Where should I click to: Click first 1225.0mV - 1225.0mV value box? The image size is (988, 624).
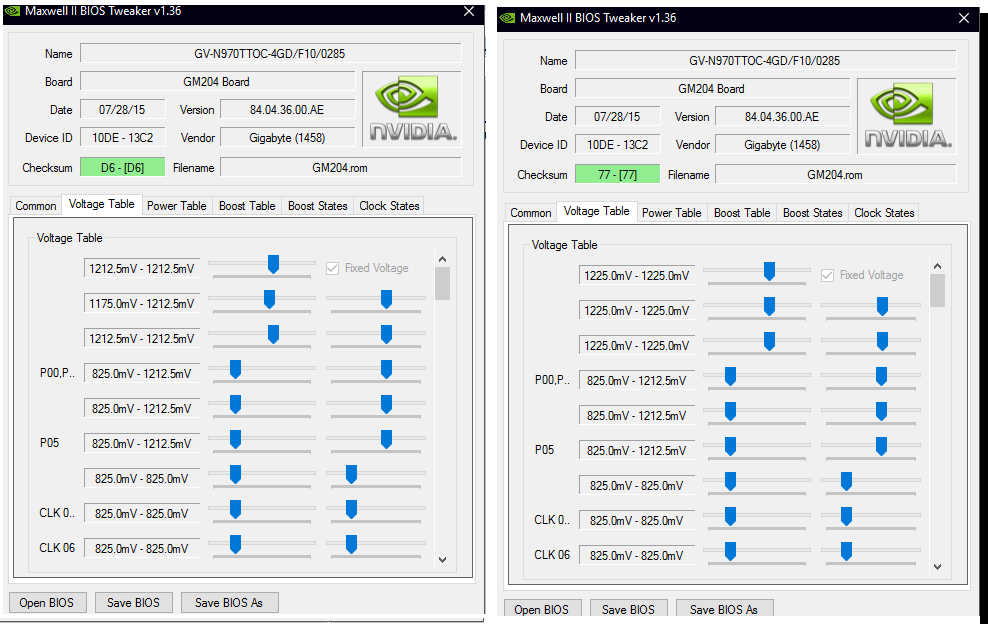(x=637, y=275)
